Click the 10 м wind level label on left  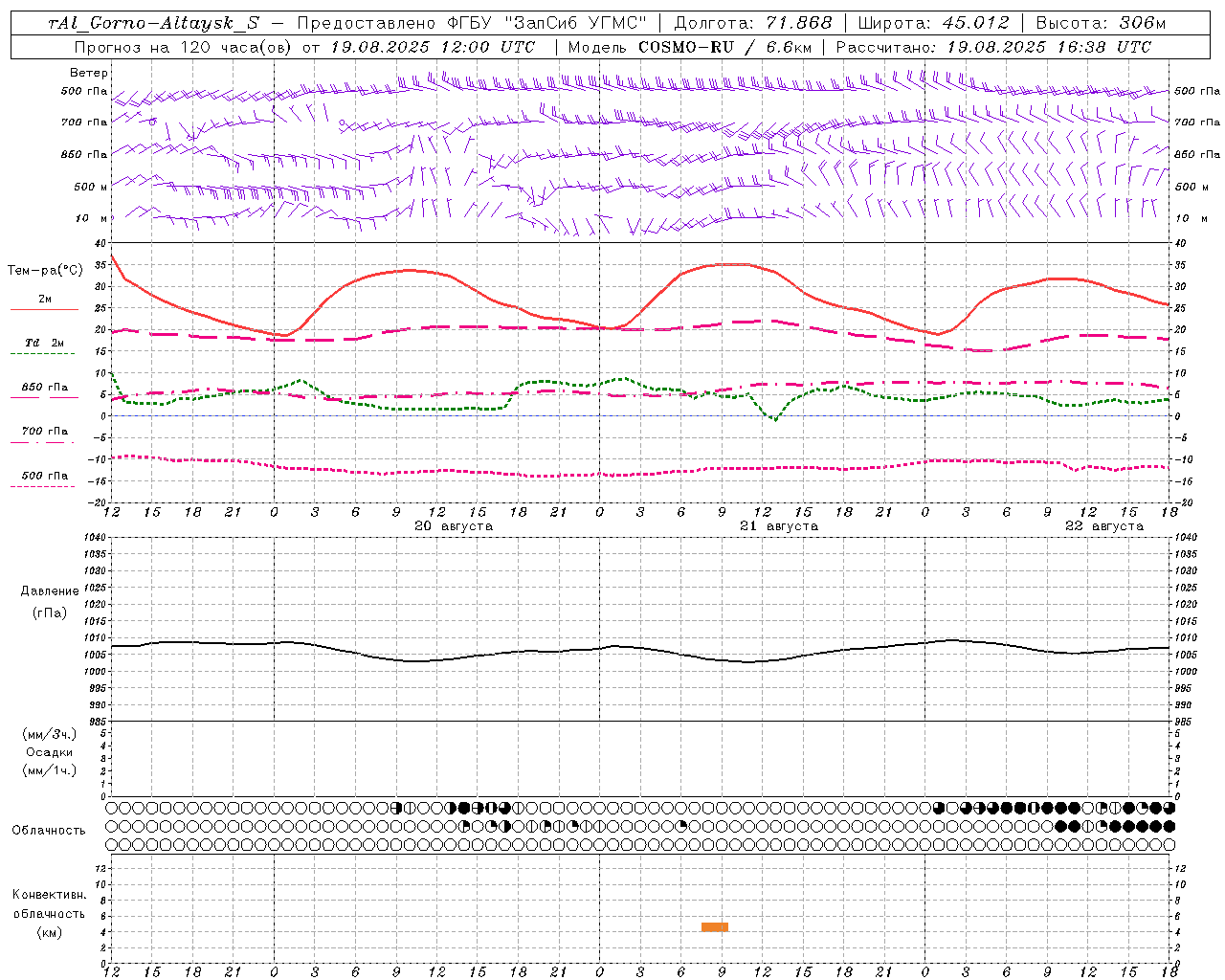tap(92, 218)
